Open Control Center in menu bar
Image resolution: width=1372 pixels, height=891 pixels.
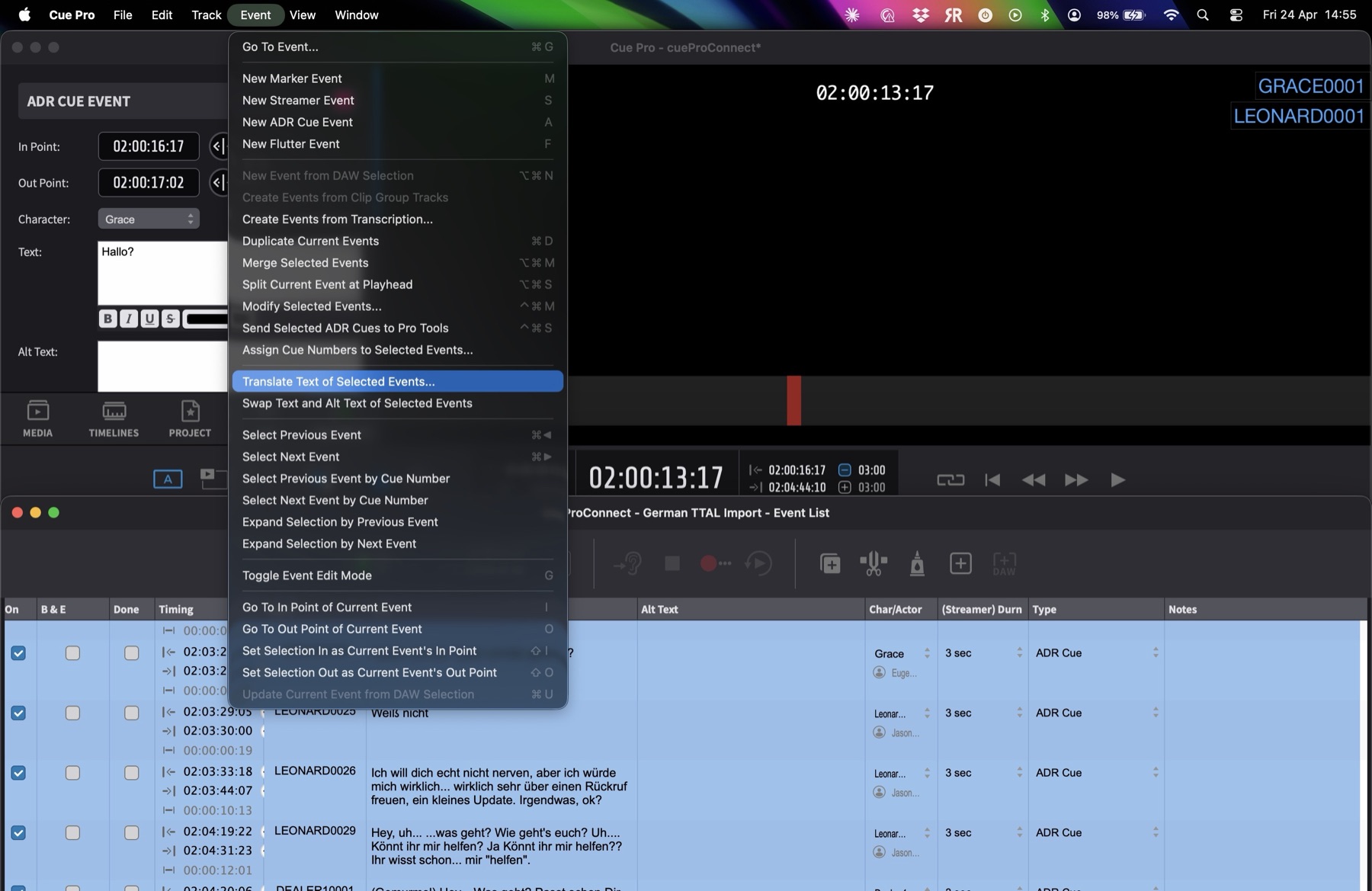tap(1236, 14)
